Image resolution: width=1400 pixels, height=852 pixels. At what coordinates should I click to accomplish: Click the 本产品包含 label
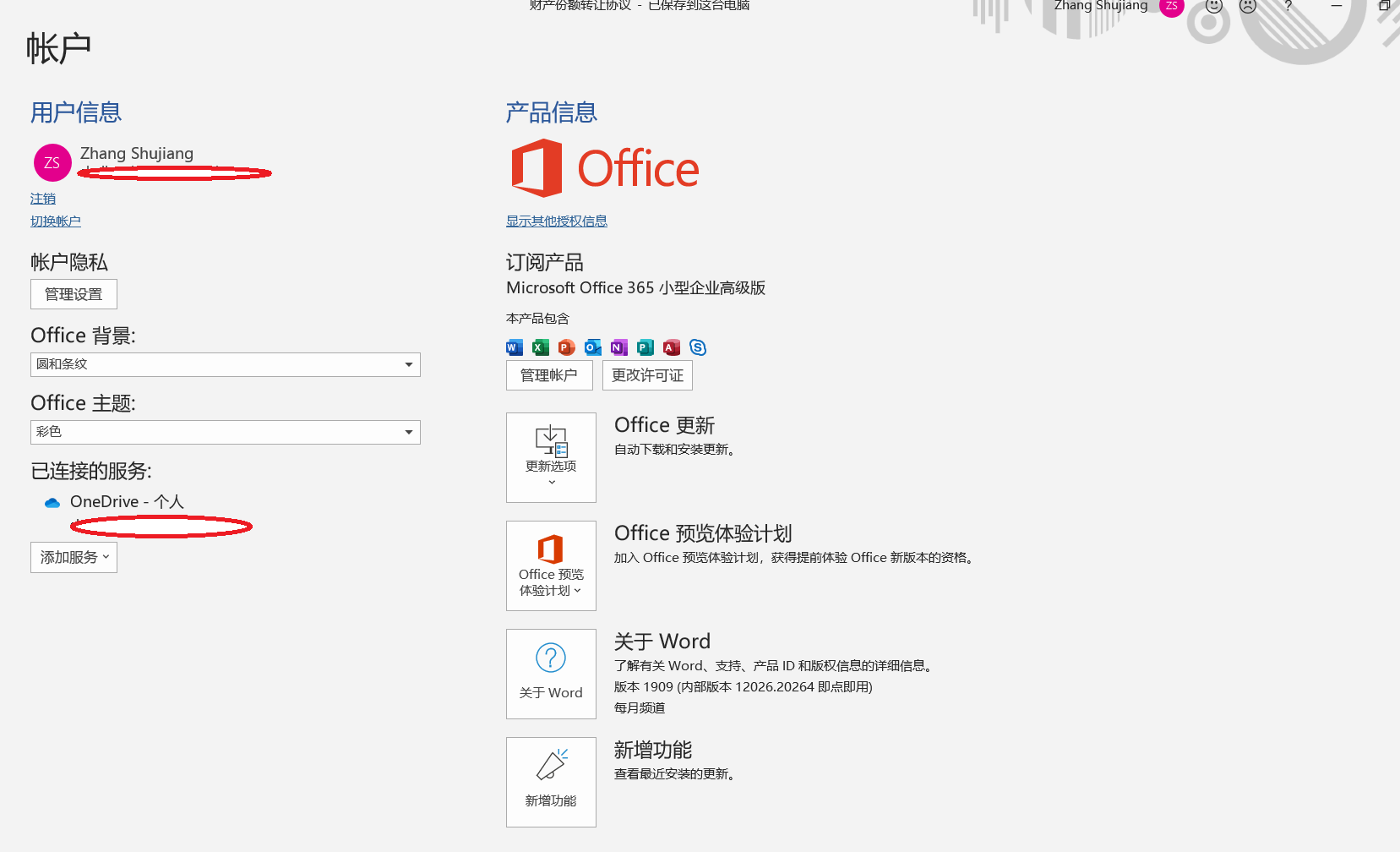click(x=538, y=319)
